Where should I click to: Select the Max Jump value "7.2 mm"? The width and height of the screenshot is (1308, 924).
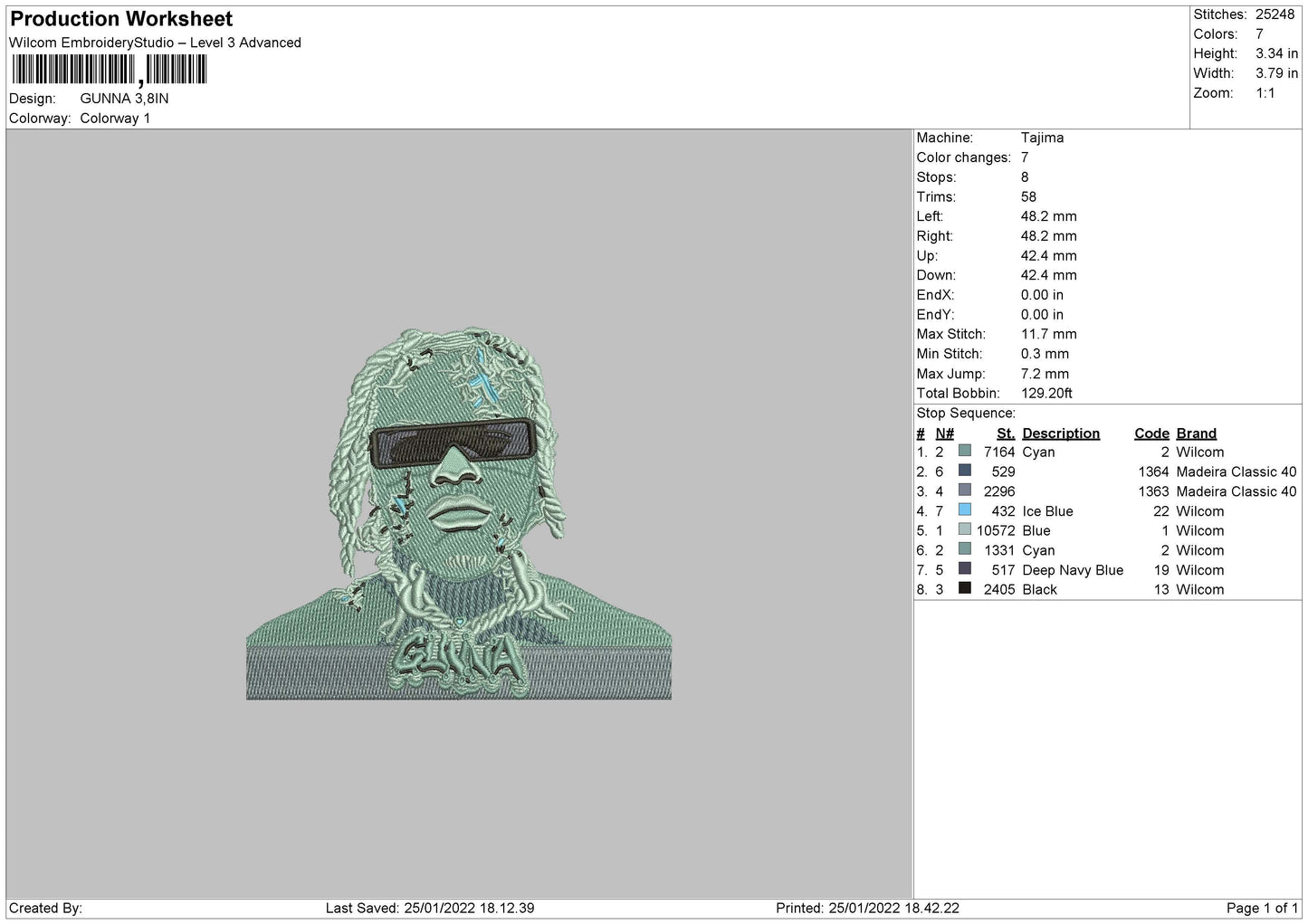pyautogui.click(x=1045, y=374)
